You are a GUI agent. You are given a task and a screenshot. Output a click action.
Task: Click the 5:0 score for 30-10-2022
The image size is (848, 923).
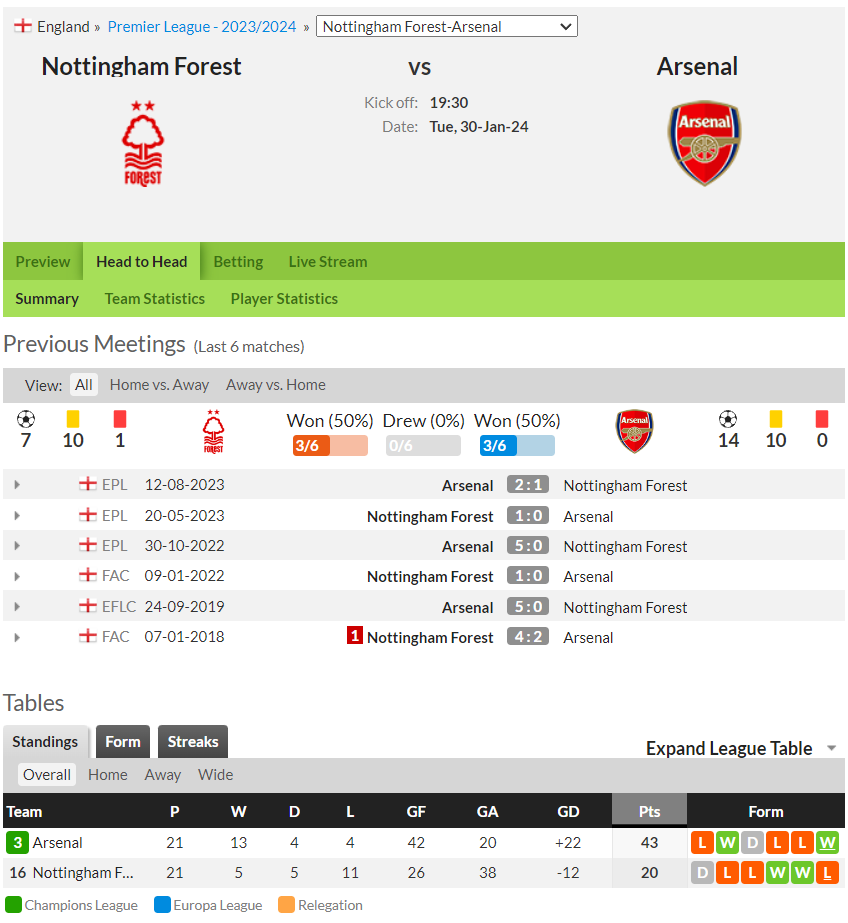tap(528, 545)
